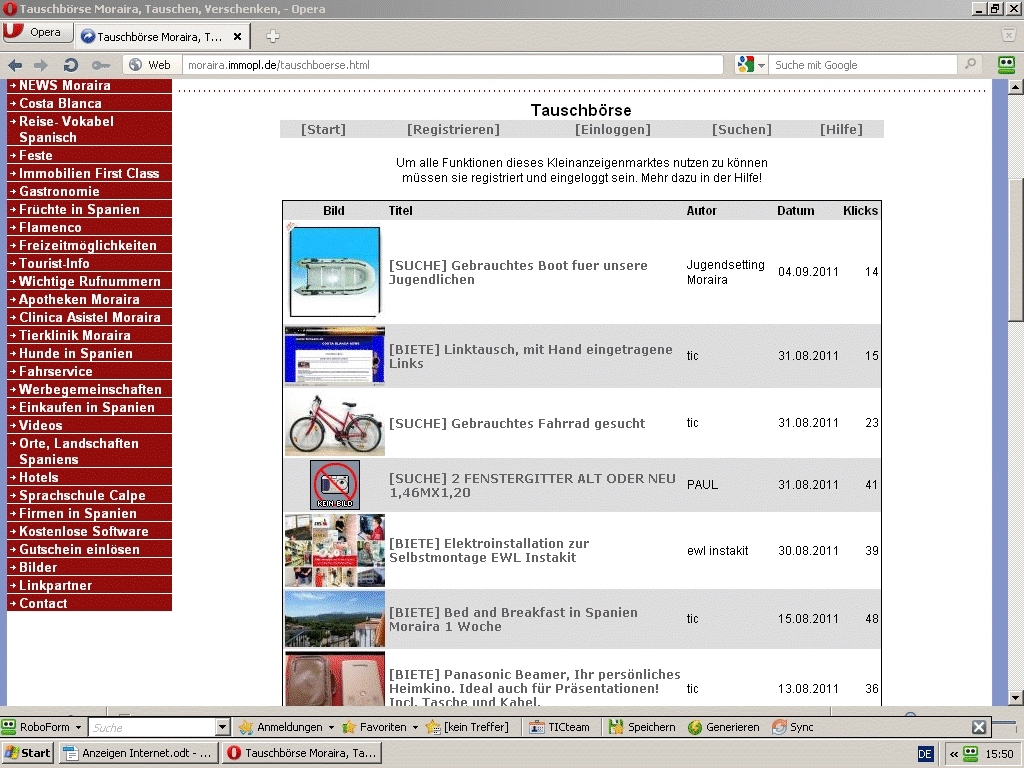
Task: Click the [Registrieren] link
Action: coord(453,129)
